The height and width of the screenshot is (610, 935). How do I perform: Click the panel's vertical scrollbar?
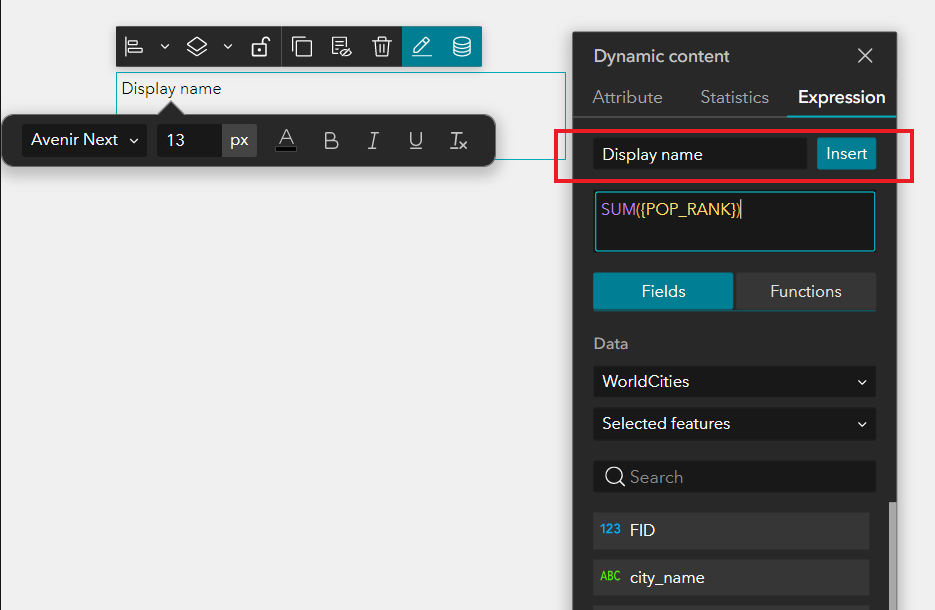click(892, 555)
